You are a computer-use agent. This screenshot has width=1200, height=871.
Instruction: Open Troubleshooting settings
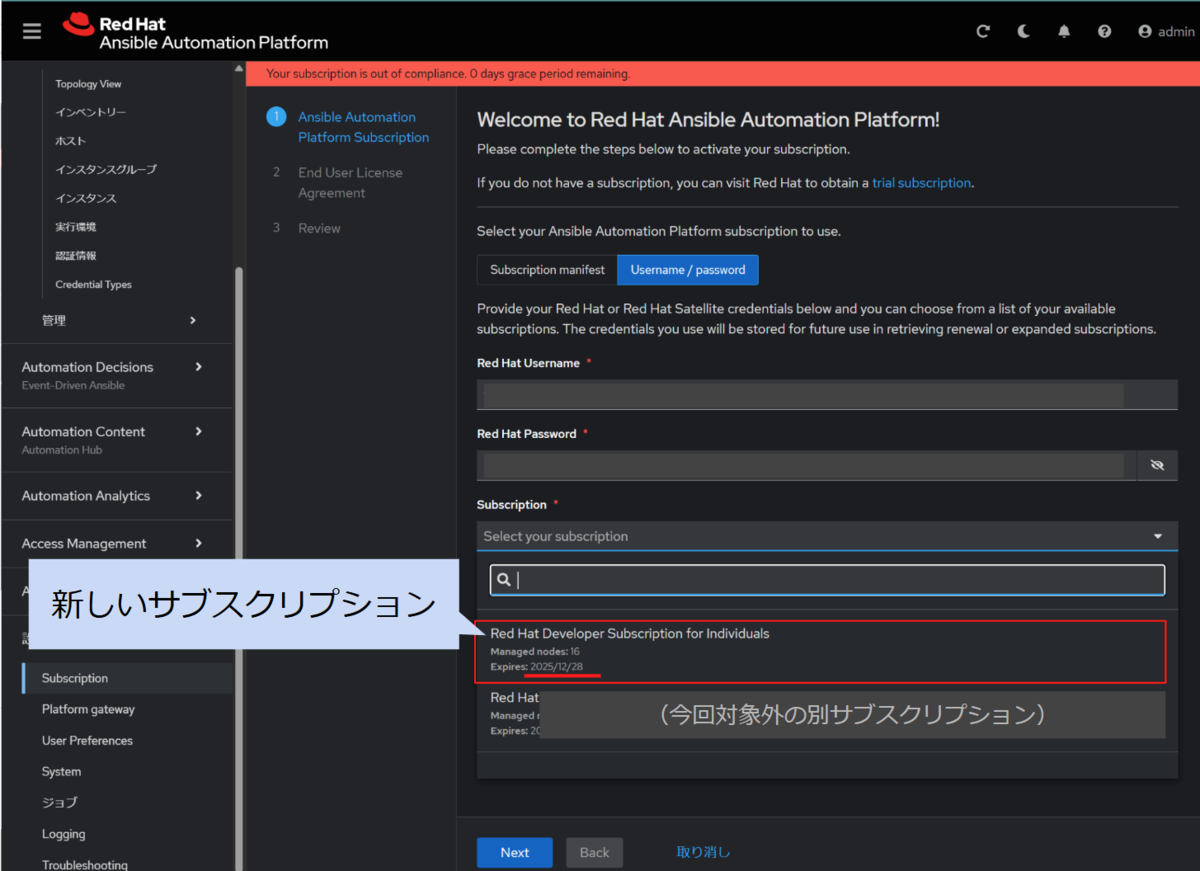(x=84, y=865)
